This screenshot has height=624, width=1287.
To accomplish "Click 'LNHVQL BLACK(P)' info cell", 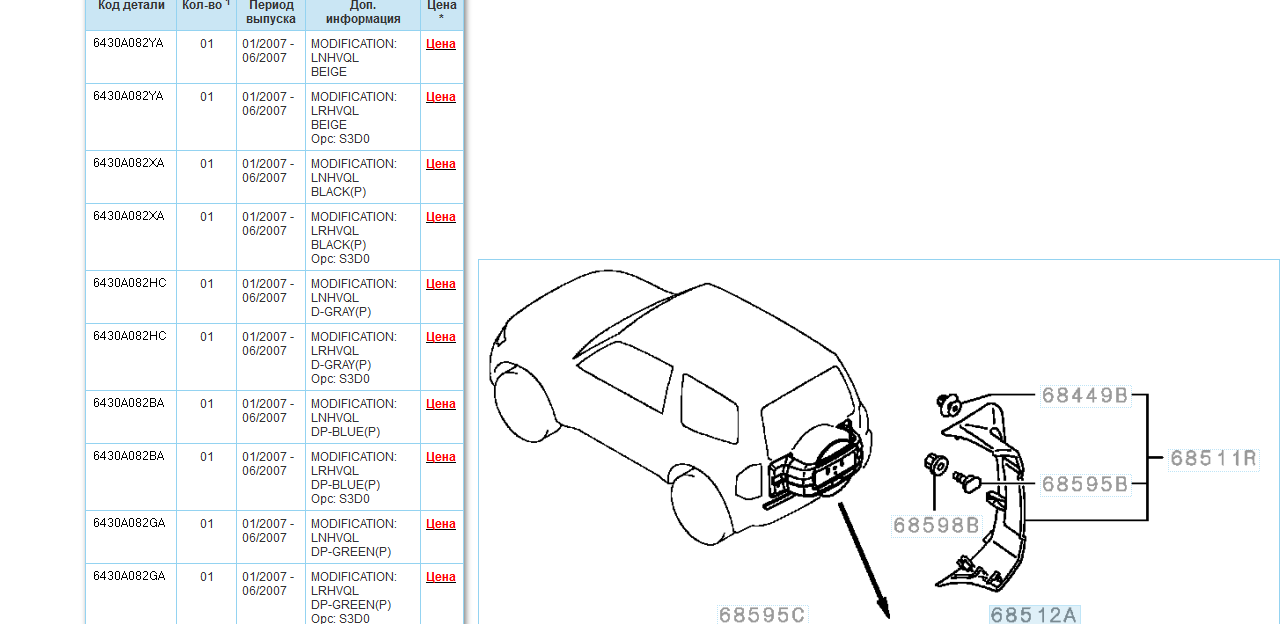I will point(363,178).
